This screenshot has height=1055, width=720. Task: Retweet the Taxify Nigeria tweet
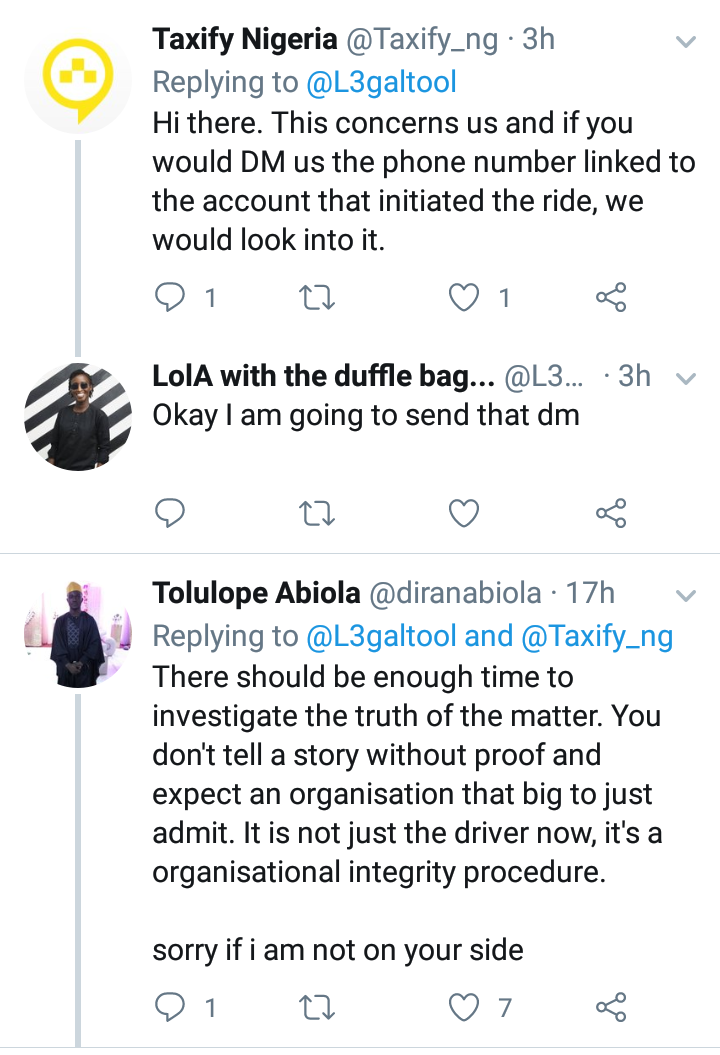coord(318,297)
